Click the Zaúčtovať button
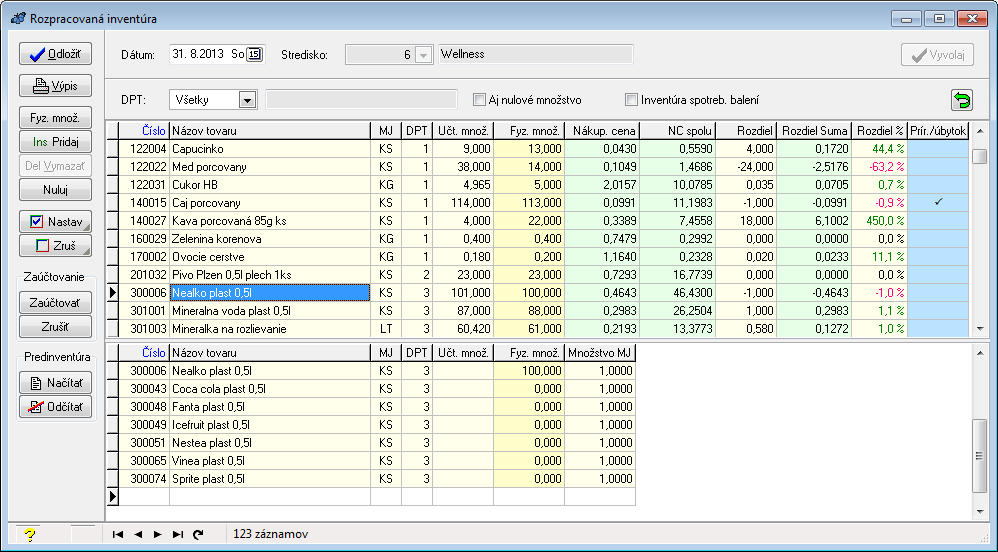 pos(55,303)
